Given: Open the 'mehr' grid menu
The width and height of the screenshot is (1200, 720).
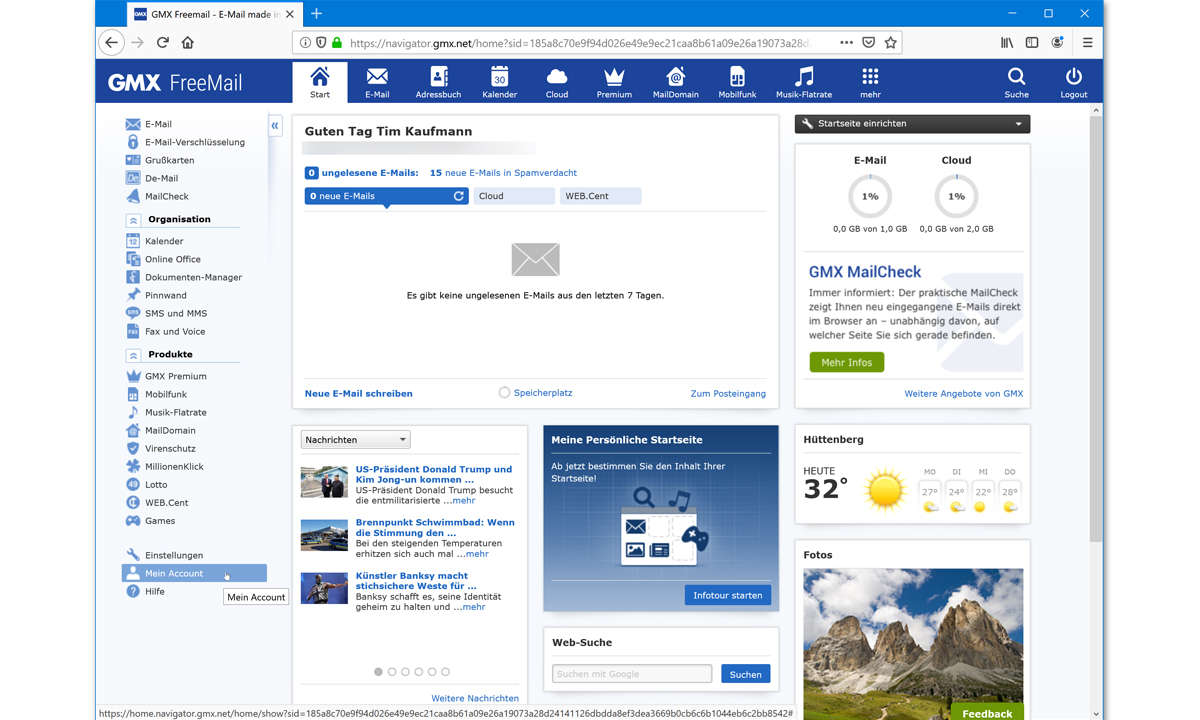Looking at the screenshot, I should click(870, 82).
